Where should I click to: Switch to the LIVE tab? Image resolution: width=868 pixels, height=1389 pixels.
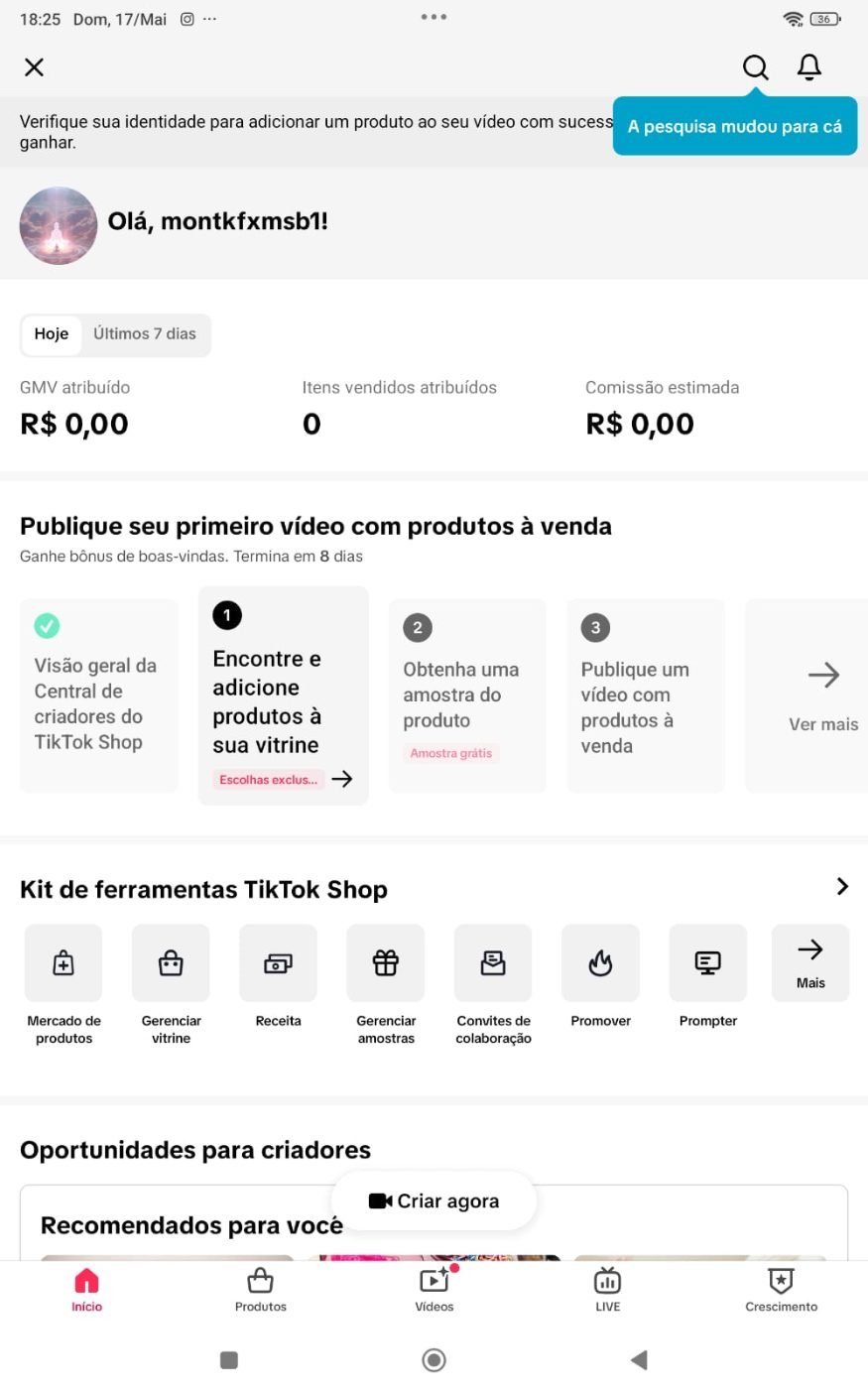pyautogui.click(x=608, y=1290)
